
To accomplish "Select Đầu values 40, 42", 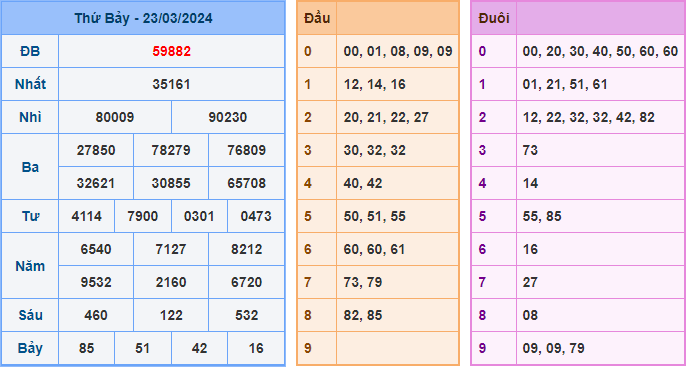I will [x=363, y=183].
